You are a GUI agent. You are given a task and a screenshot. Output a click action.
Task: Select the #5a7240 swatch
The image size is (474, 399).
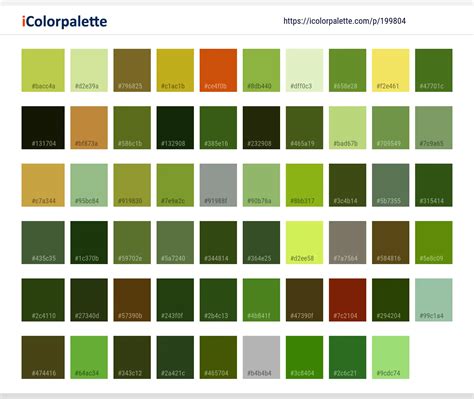175,242
